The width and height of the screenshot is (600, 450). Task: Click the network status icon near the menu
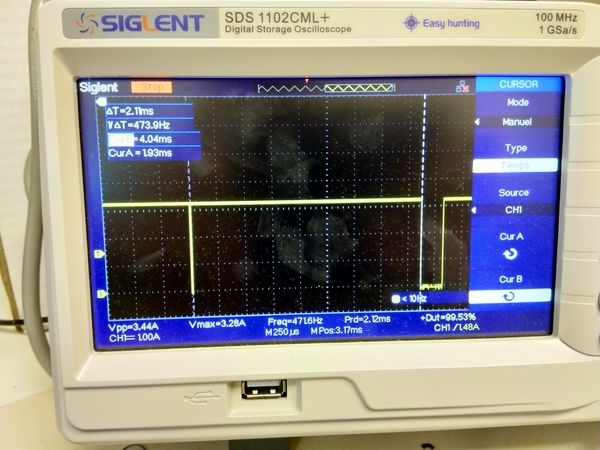pos(461,88)
